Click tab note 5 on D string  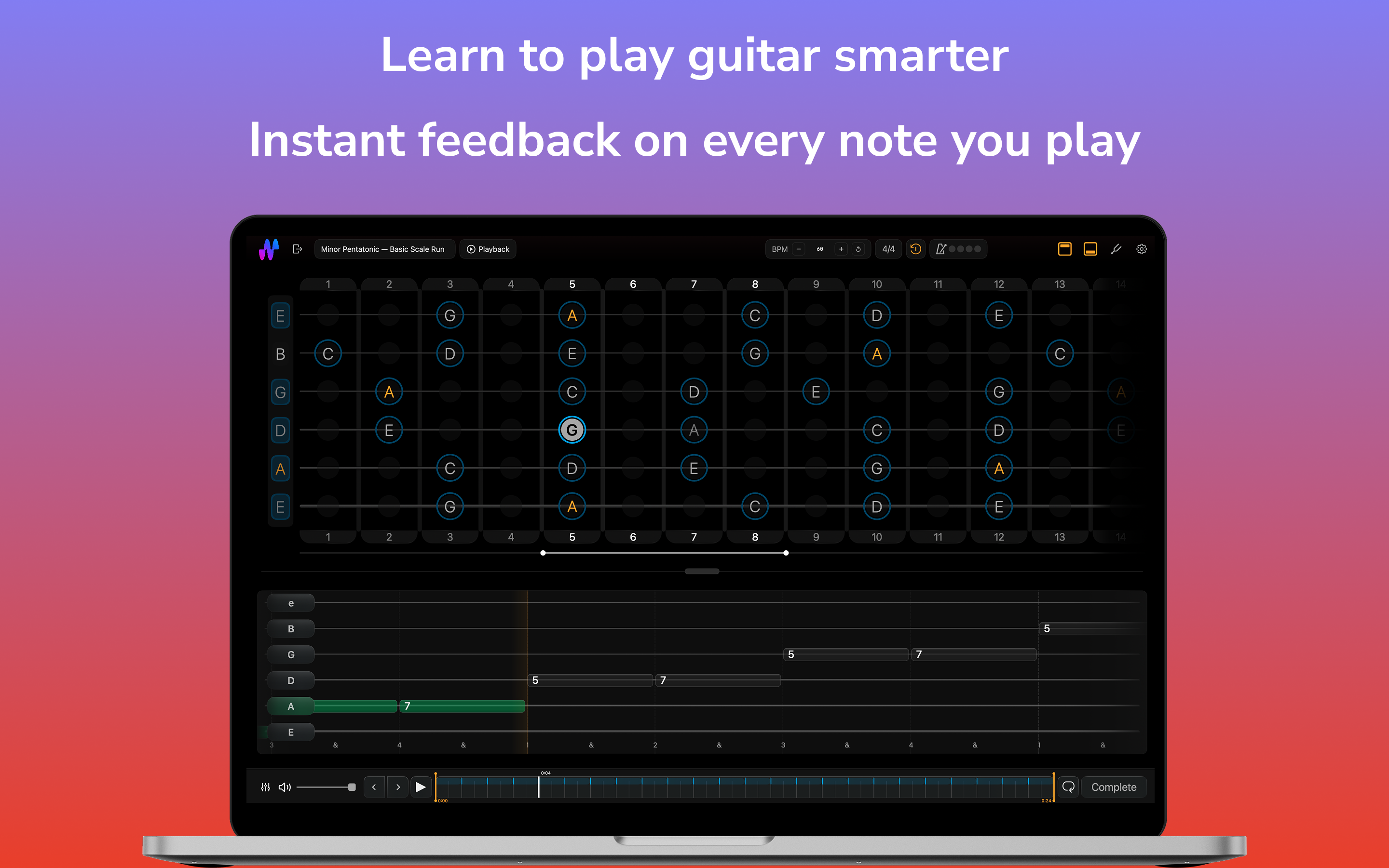(x=590, y=680)
